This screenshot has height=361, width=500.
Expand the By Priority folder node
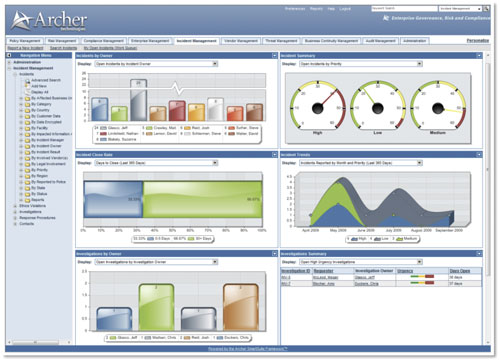21,170
